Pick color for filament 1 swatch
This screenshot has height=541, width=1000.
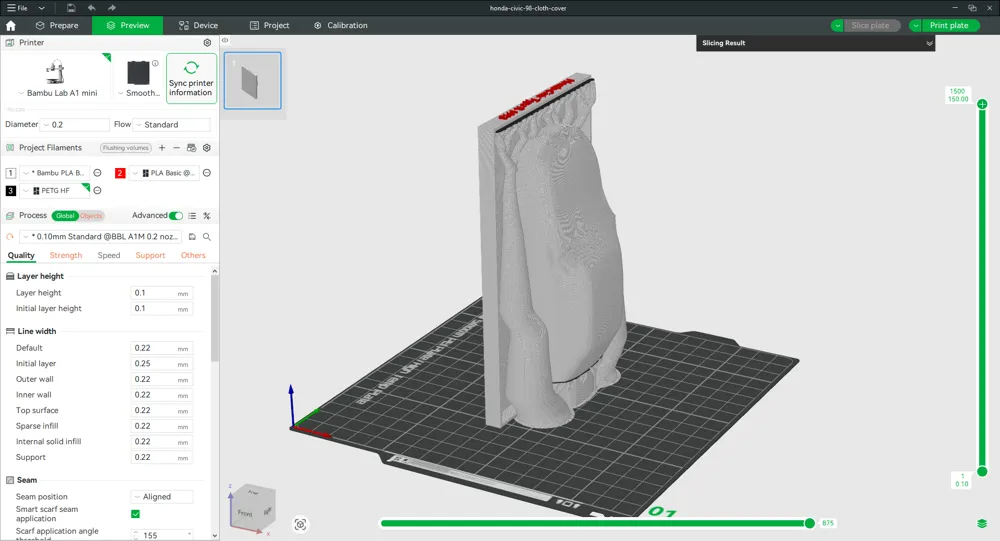tap(11, 173)
